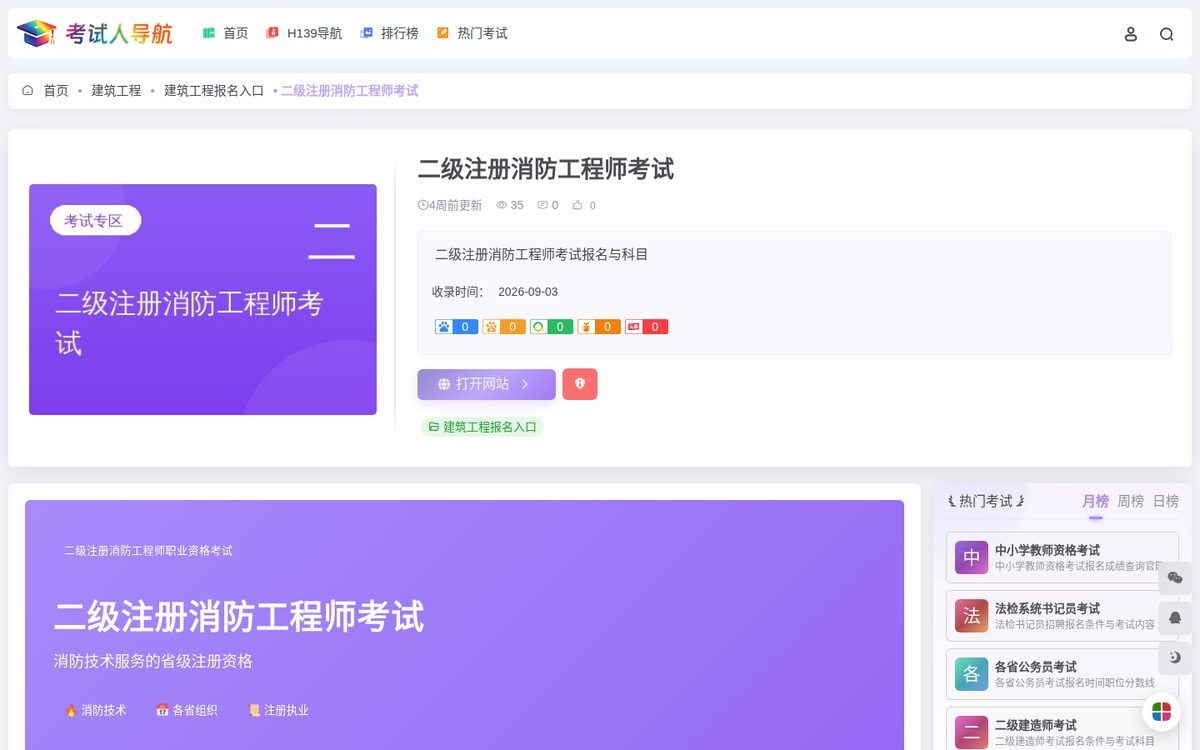Click the 中 icon of 中小学教师资格考试
The width and height of the screenshot is (1200, 750).
coord(971,558)
